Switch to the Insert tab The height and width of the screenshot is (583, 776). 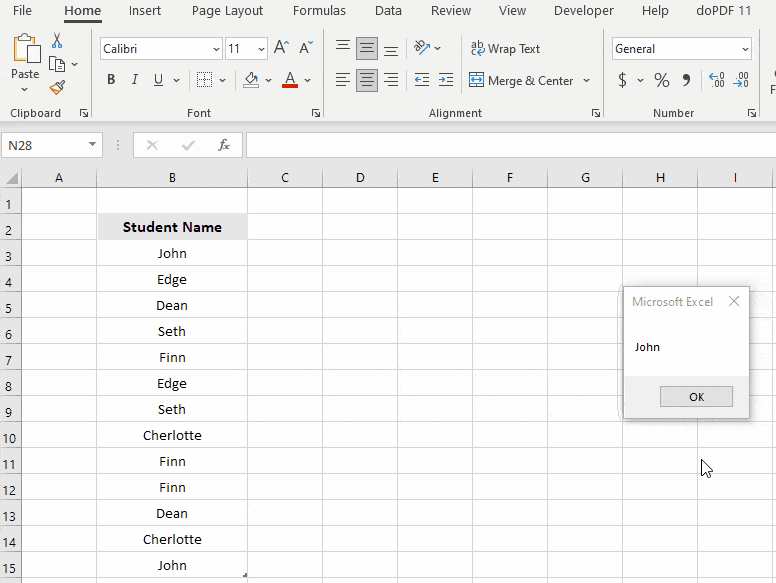145,10
